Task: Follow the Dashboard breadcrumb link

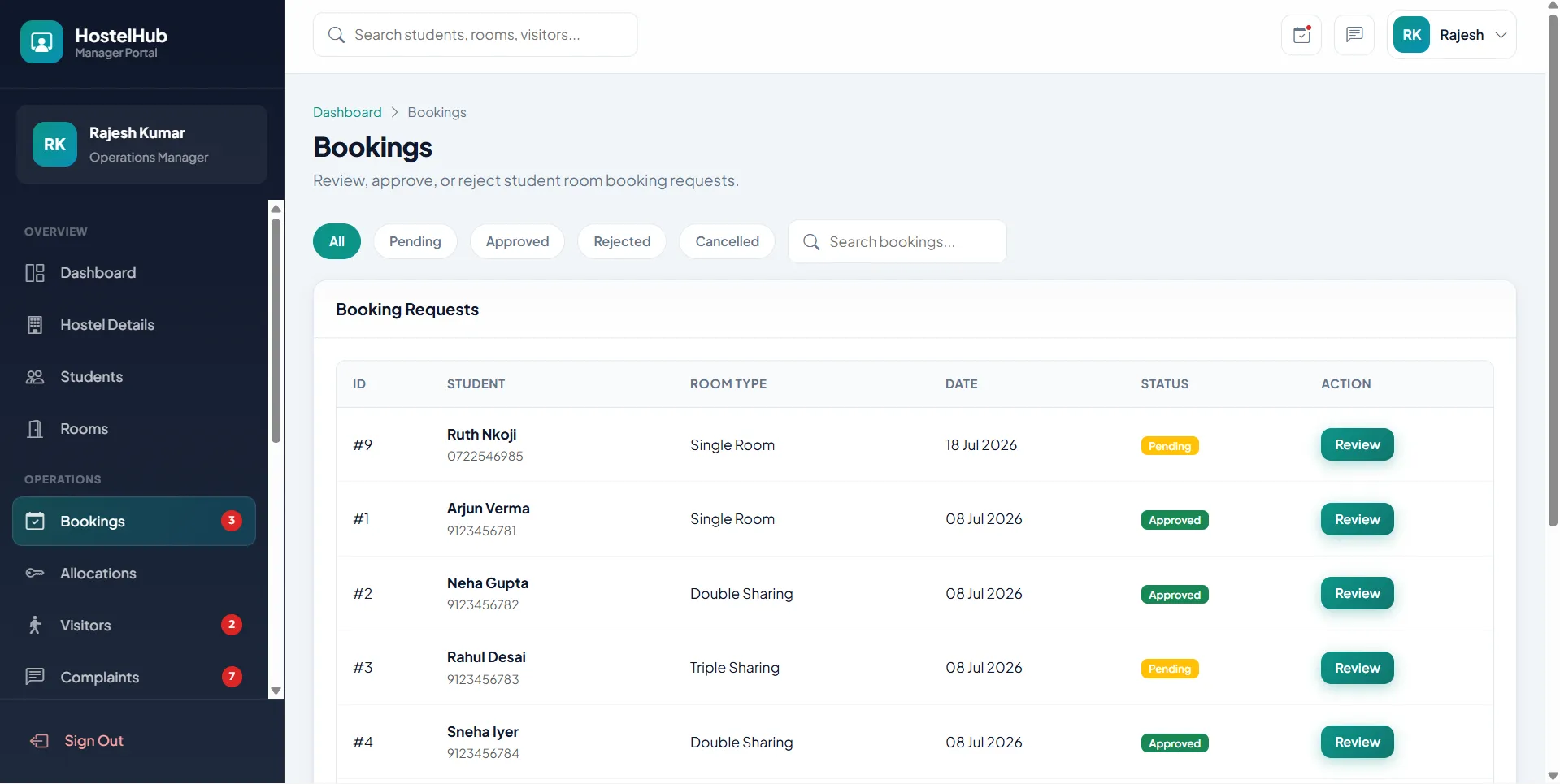Action: 347,112
